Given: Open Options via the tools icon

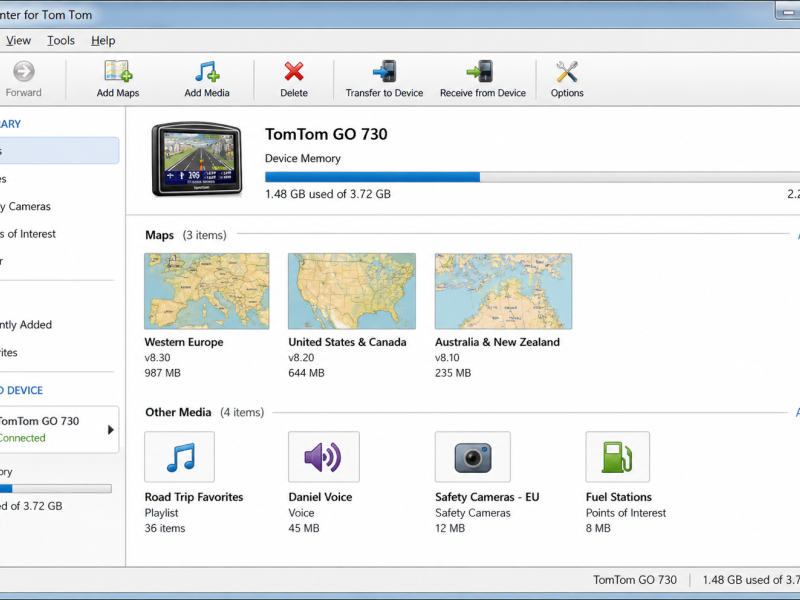Looking at the screenshot, I should (567, 71).
